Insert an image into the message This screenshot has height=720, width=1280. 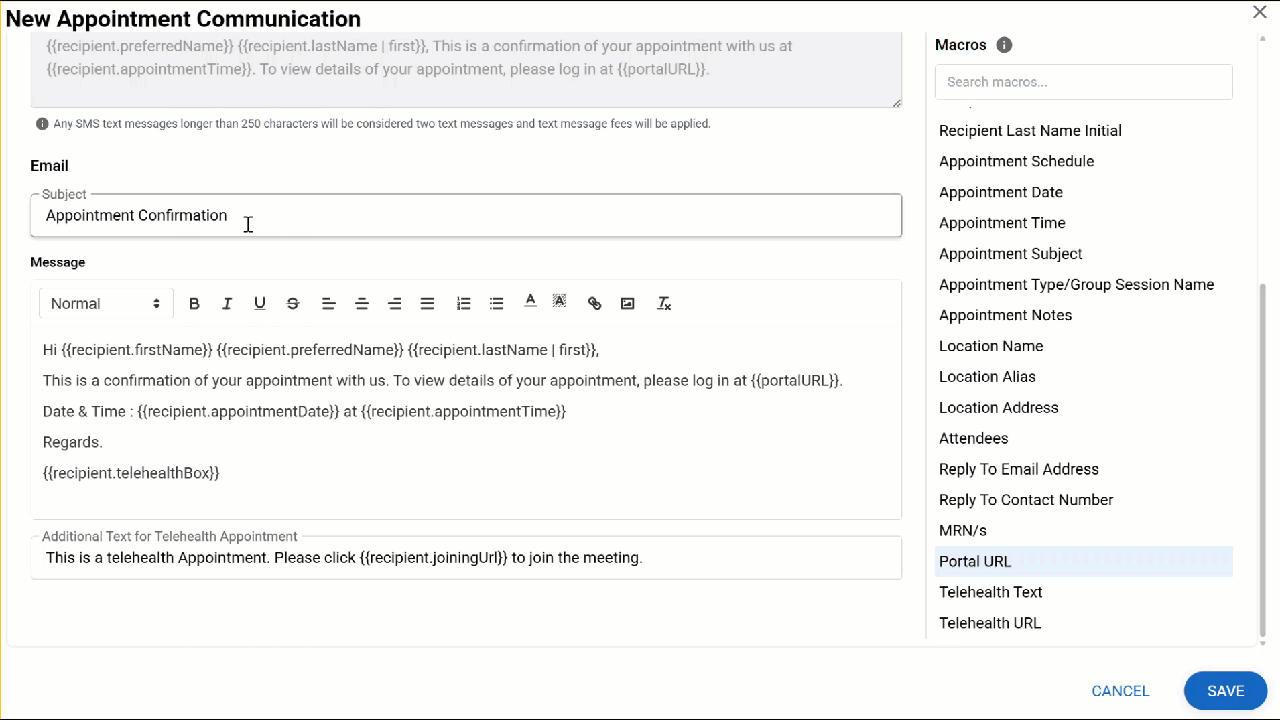tap(628, 304)
